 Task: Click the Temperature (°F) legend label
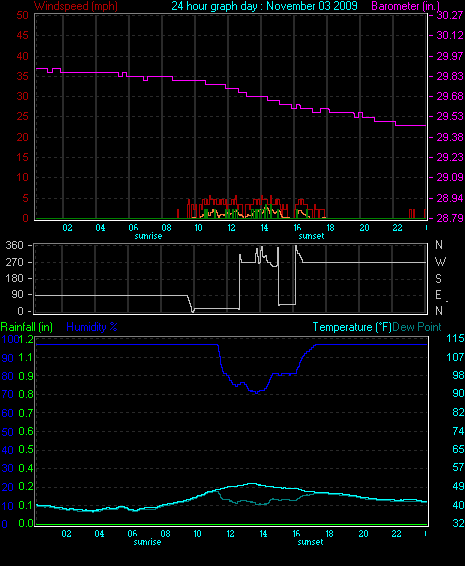pyautogui.click(x=352, y=327)
